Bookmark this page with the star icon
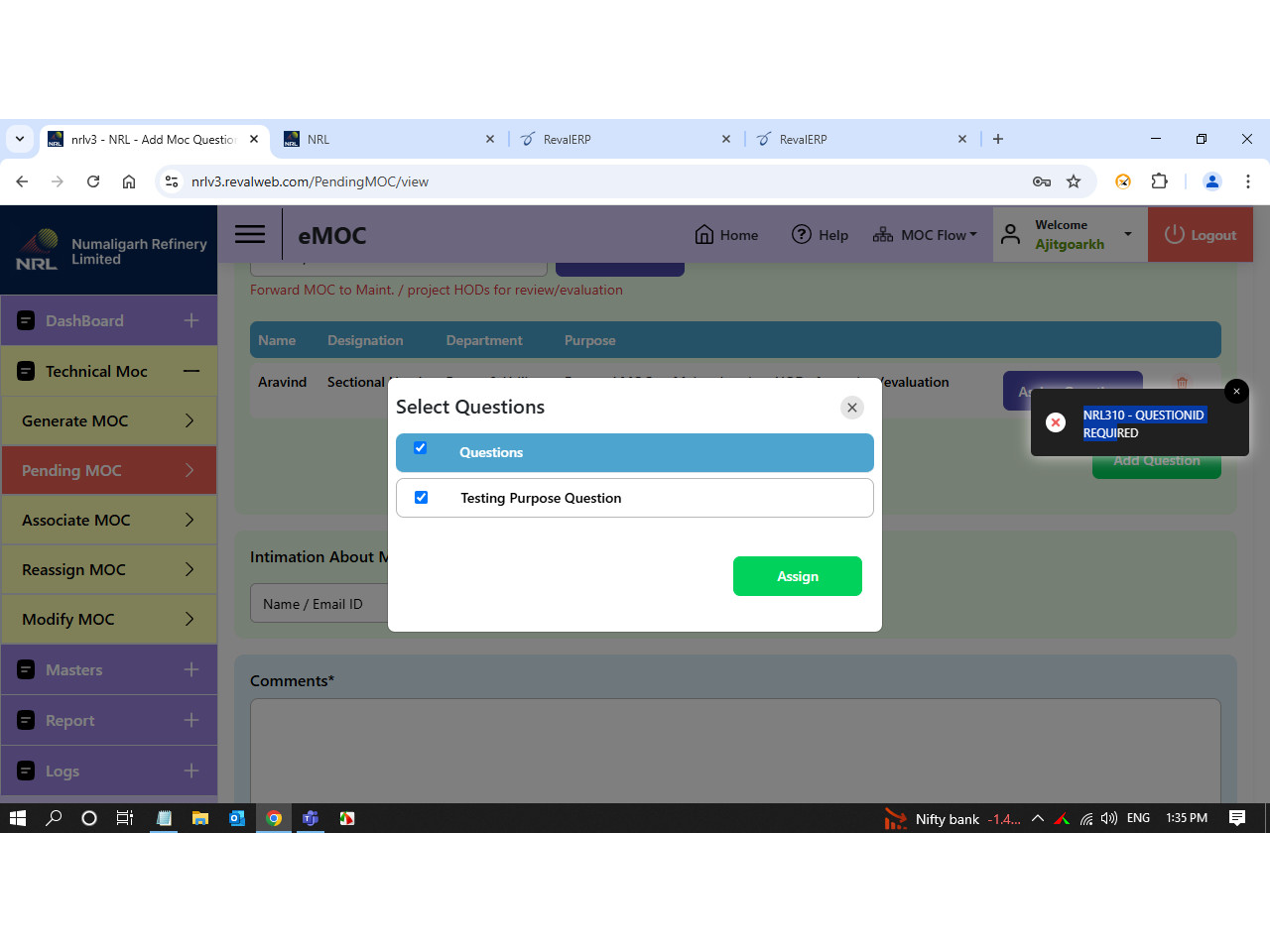Screen dimensions: 1270x952 click(1074, 181)
